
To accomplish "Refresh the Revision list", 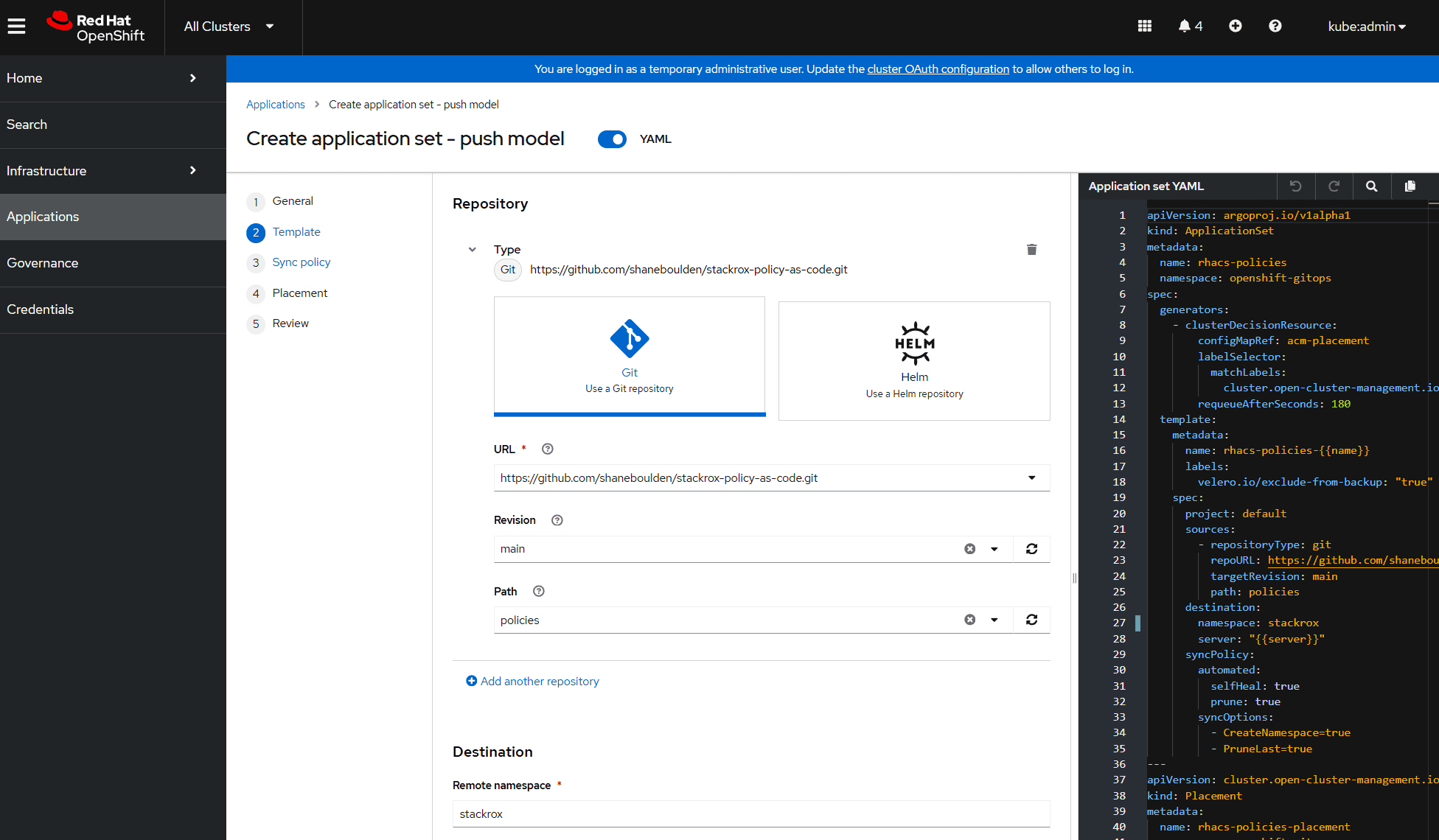I will point(1032,549).
